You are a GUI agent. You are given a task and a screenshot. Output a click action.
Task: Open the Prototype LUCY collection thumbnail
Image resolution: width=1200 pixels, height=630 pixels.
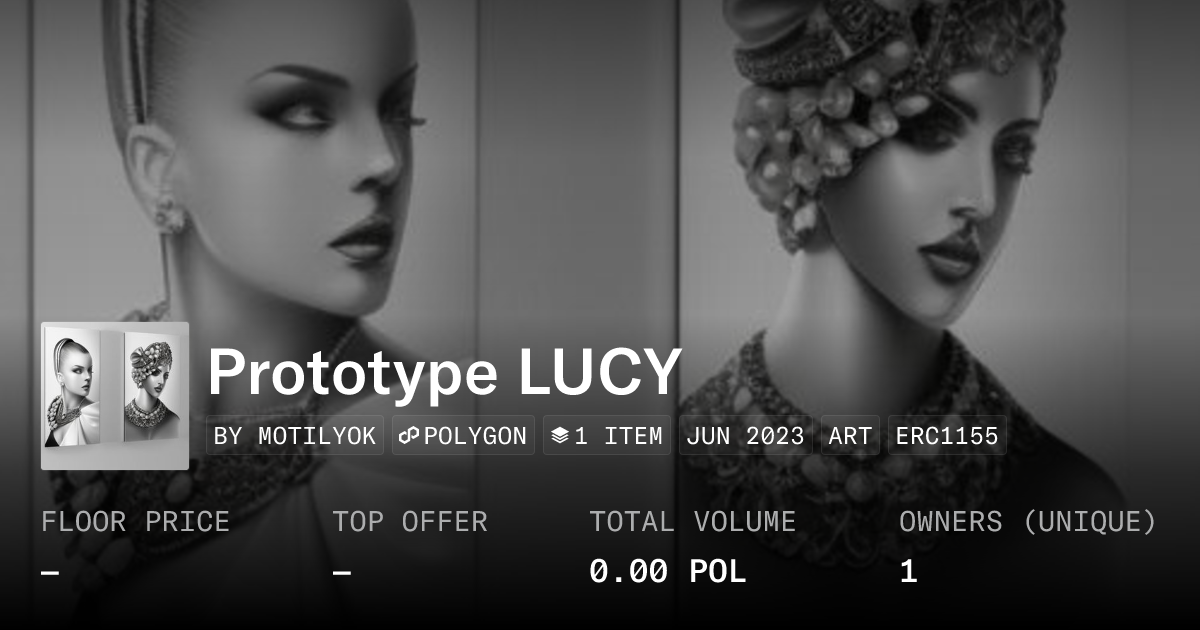coord(115,396)
